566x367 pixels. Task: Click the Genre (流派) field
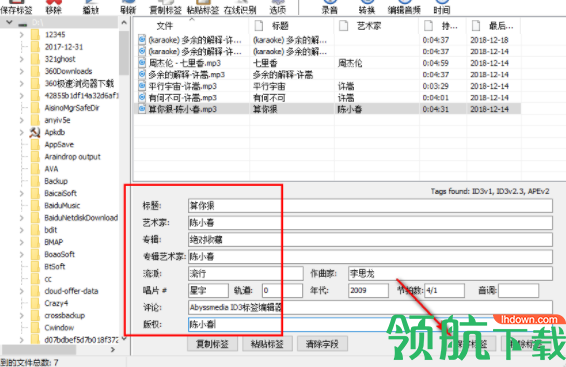tap(245, 274)
